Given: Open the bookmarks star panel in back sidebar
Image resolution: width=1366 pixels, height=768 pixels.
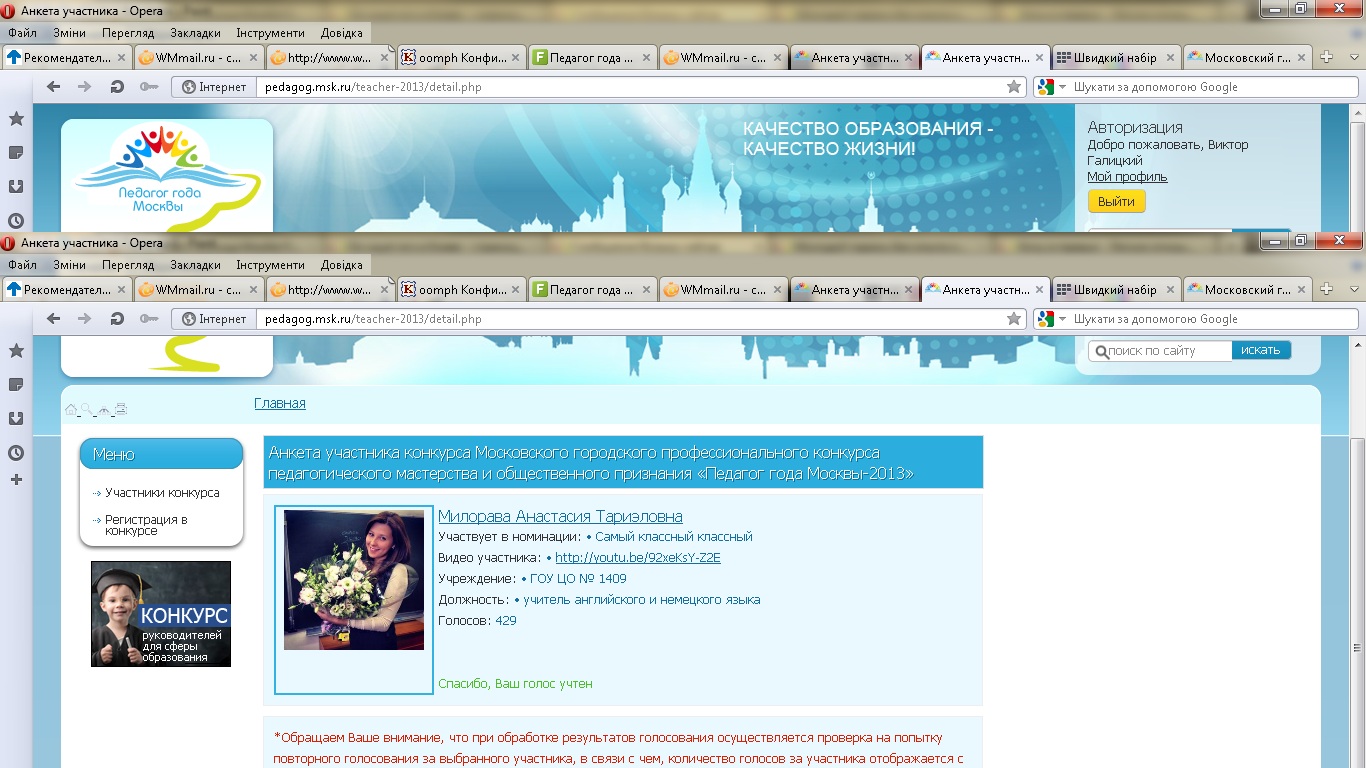Looking at the screenshot, I should (x=16, y=119).
